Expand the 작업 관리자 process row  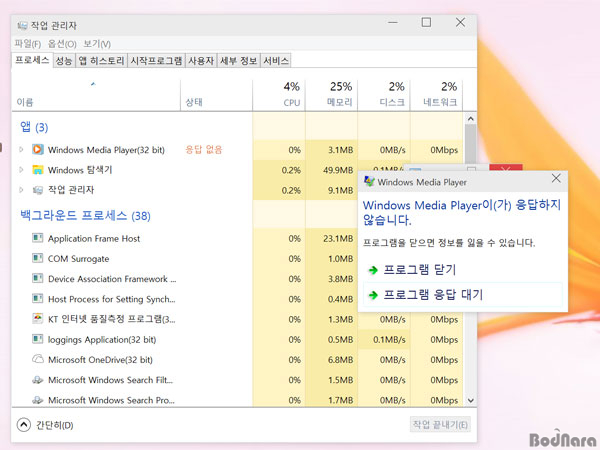click(21, 190)
